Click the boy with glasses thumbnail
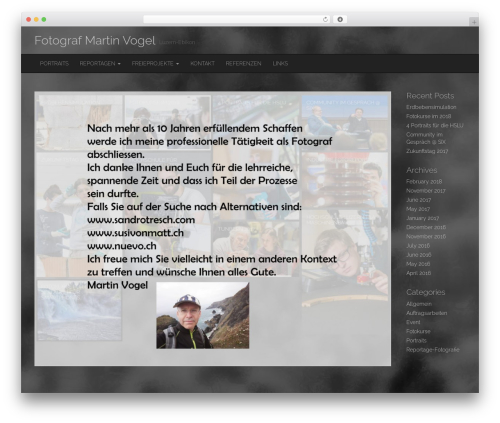 (x=345, y=258)
